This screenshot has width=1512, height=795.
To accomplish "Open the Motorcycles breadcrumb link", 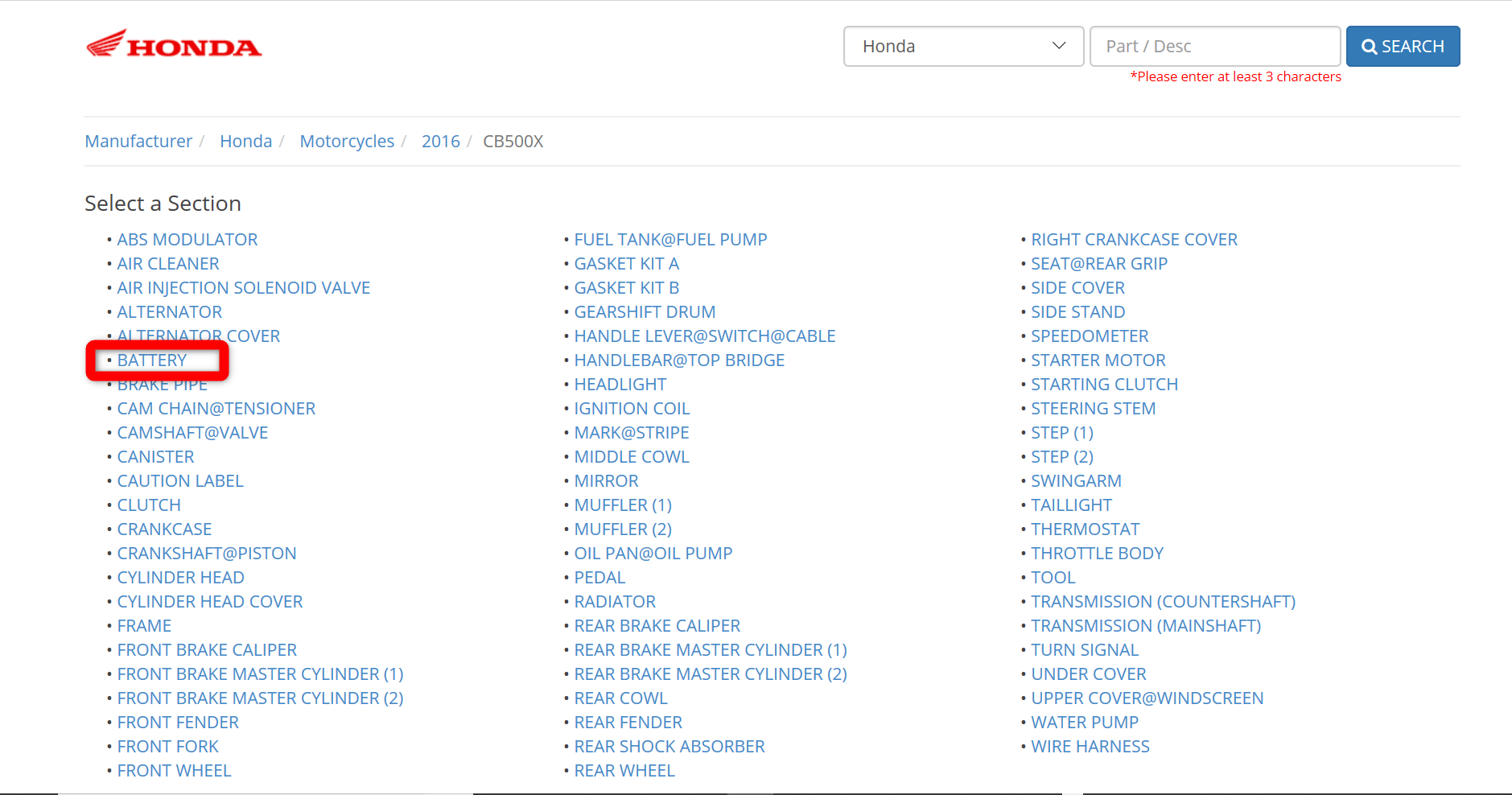I will point(347,142).
